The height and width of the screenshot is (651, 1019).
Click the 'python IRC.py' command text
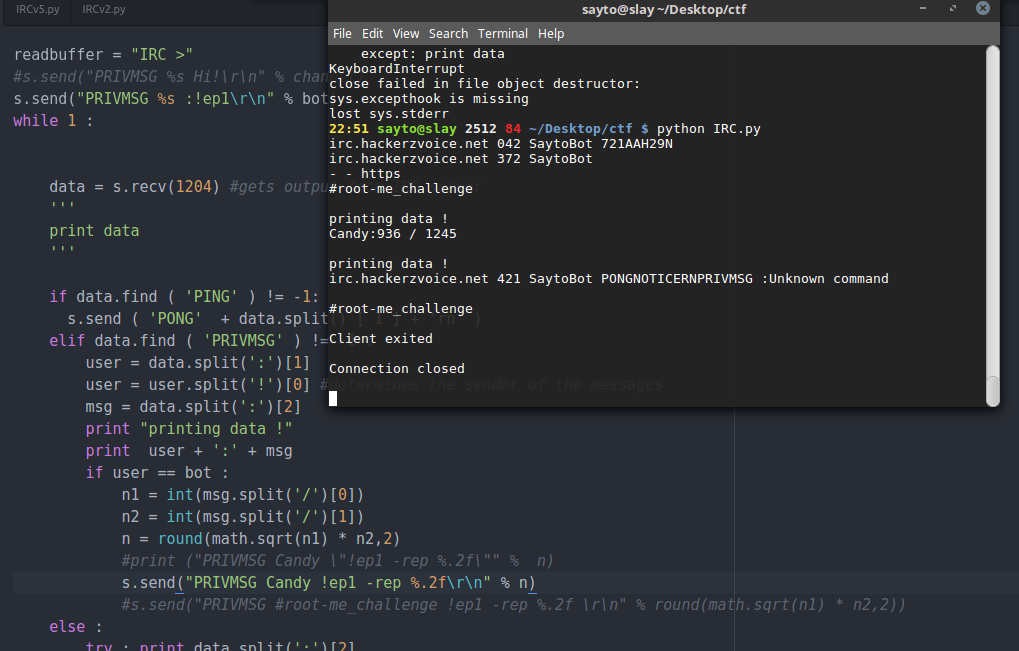[x=708, y=129]
